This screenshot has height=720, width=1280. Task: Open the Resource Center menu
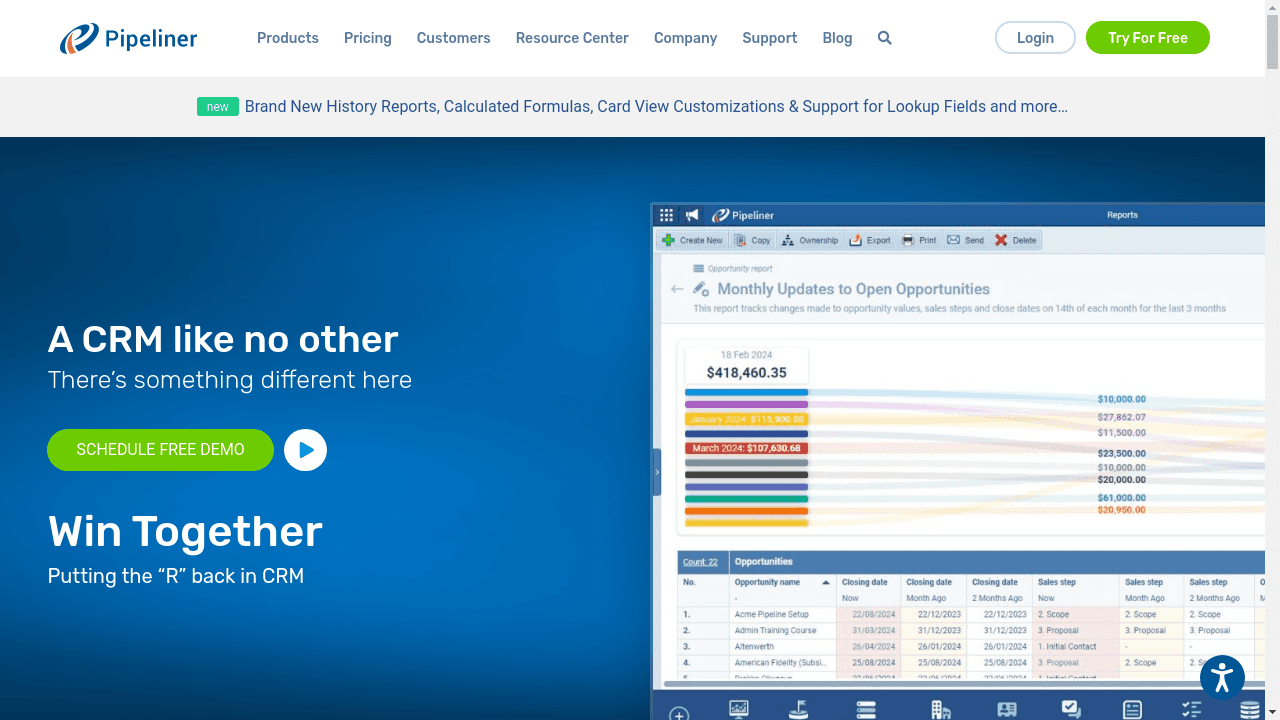tap(572, 38)
